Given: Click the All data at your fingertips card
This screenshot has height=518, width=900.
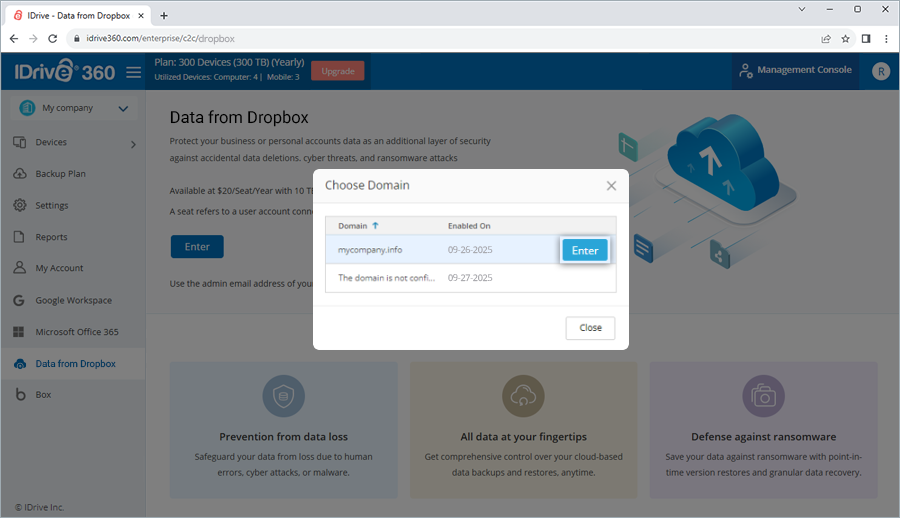Looking at the screenshot, I should tap(523, 430).
